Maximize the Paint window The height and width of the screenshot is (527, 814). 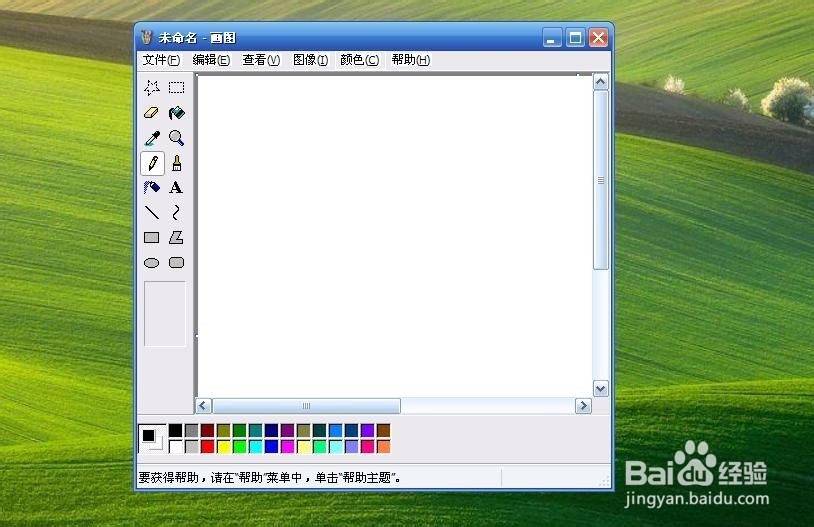(x=575, y=37)
